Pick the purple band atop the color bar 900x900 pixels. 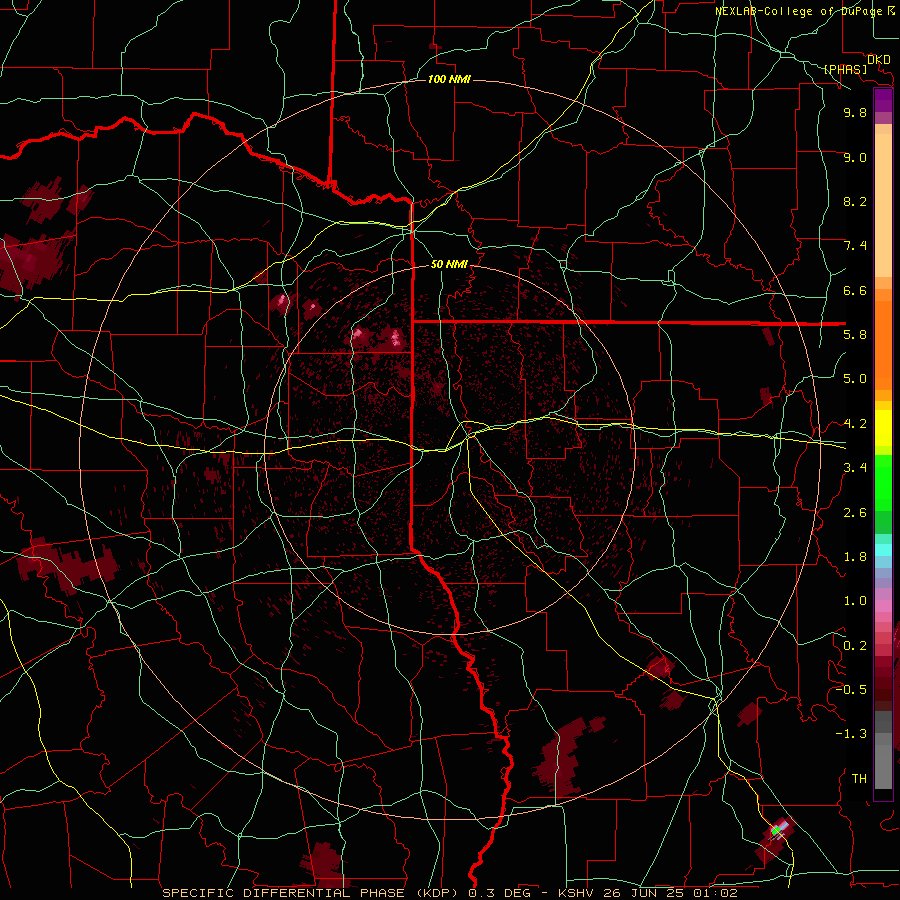[x=883, y=100]
